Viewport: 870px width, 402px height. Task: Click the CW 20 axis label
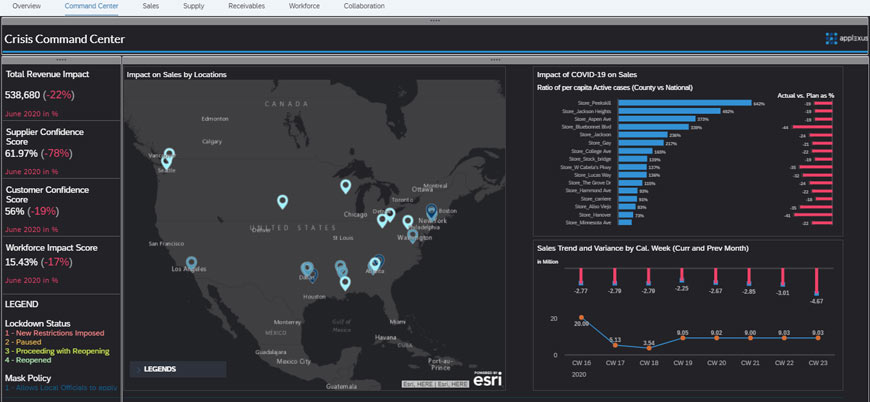[x=716, y=362]
